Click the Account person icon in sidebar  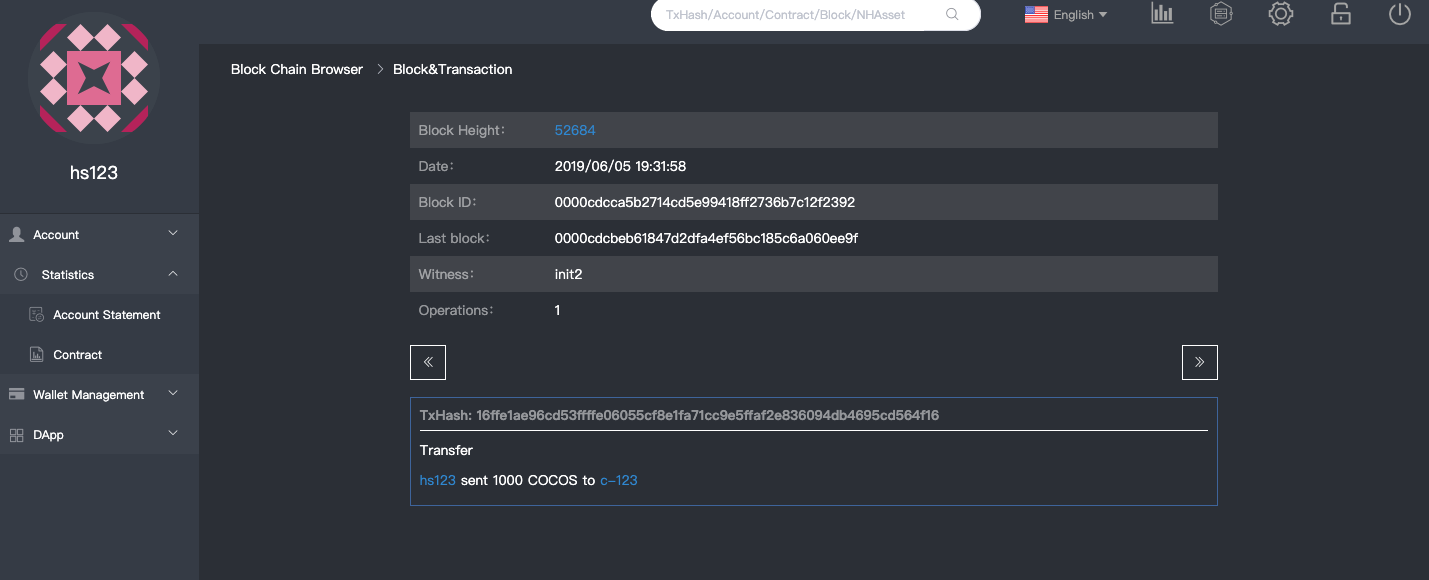(x=17, y=234)
